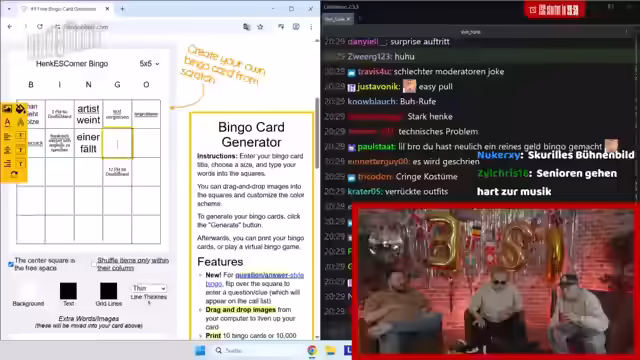Screen dimensions: 640x360
Task: Toggle center square is free space checkbox
Action: [11, 264]
